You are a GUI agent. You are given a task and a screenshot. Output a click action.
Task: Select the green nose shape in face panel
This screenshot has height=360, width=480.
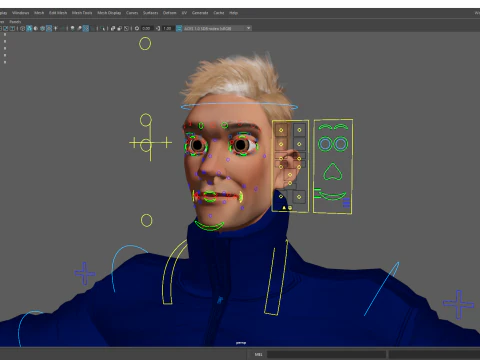tap(332, 172)
